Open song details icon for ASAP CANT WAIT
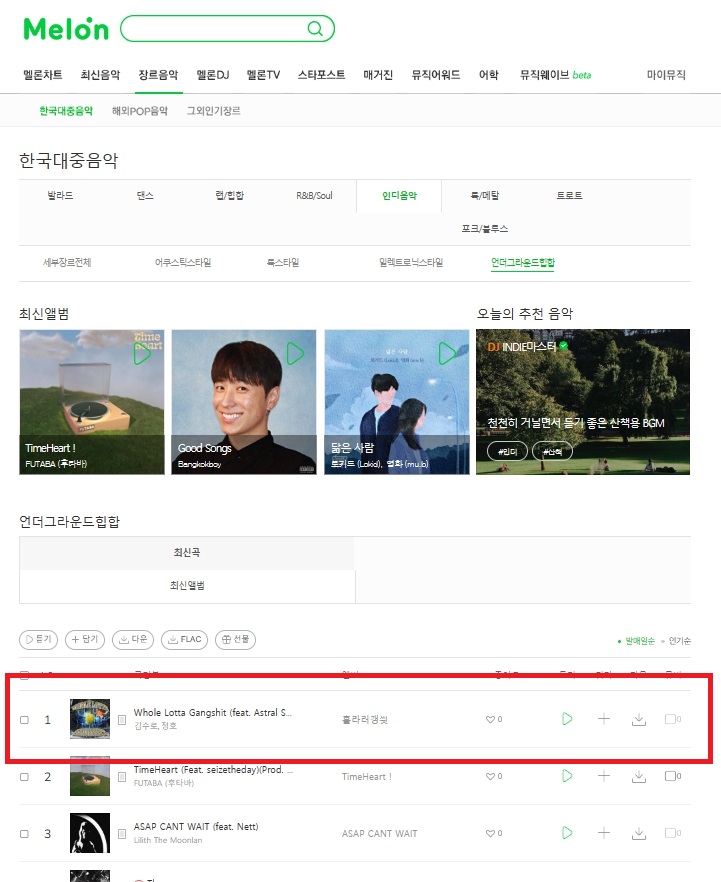Viewport: 721px width, 882px height. [x=121, y=834]
